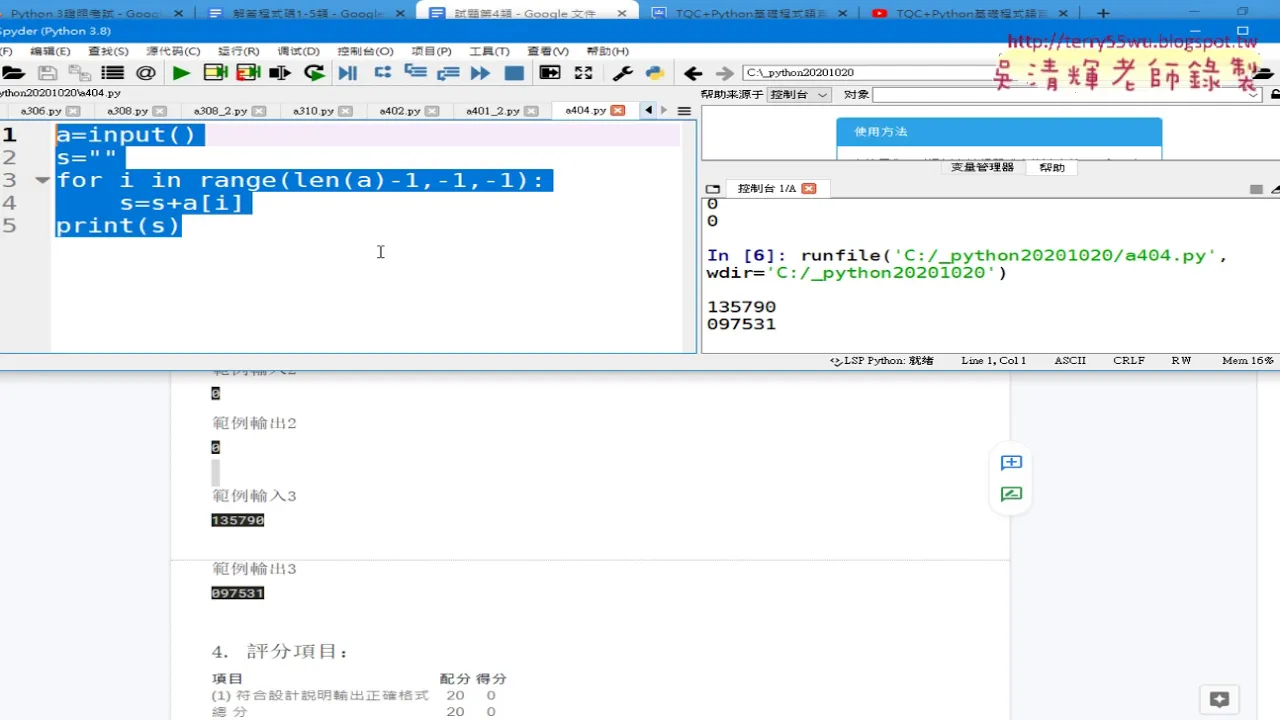This screenshot has height=720, width=1280.
Task: Close the 控制台 1/A console tab
Action: pyautogui.click(x=809, y=189)
